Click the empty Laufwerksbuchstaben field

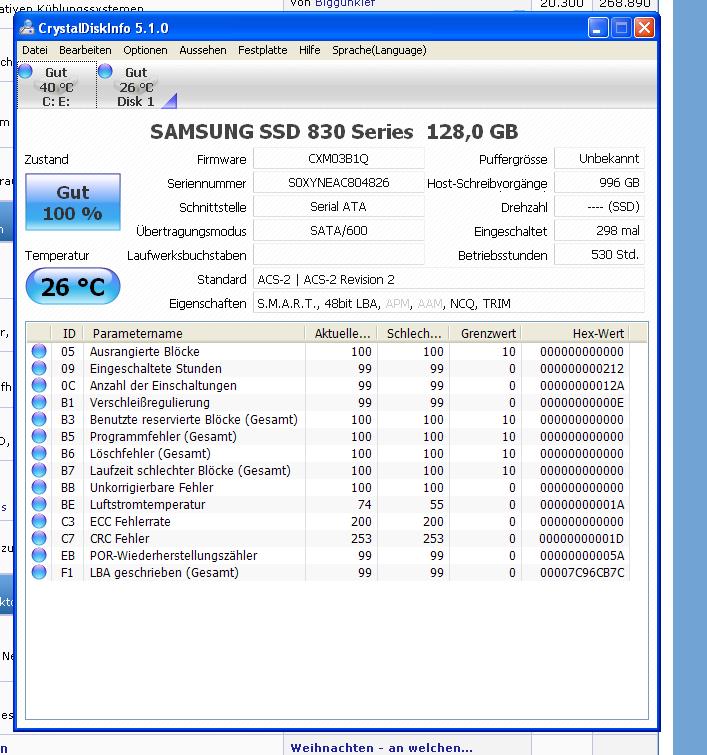pos(339,255)
